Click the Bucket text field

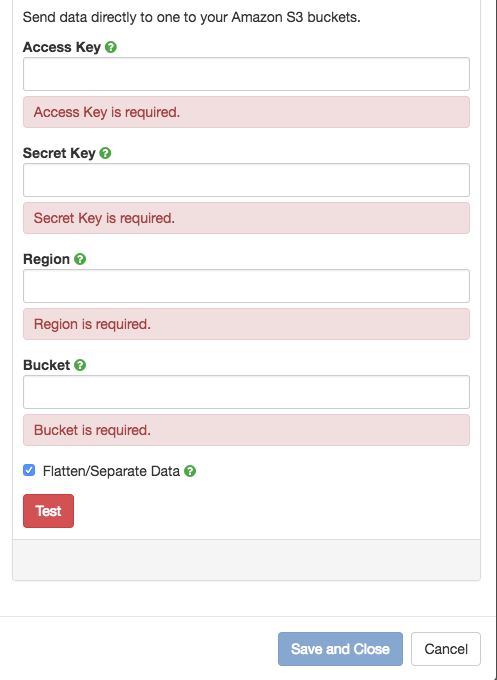tap(246, 392)
